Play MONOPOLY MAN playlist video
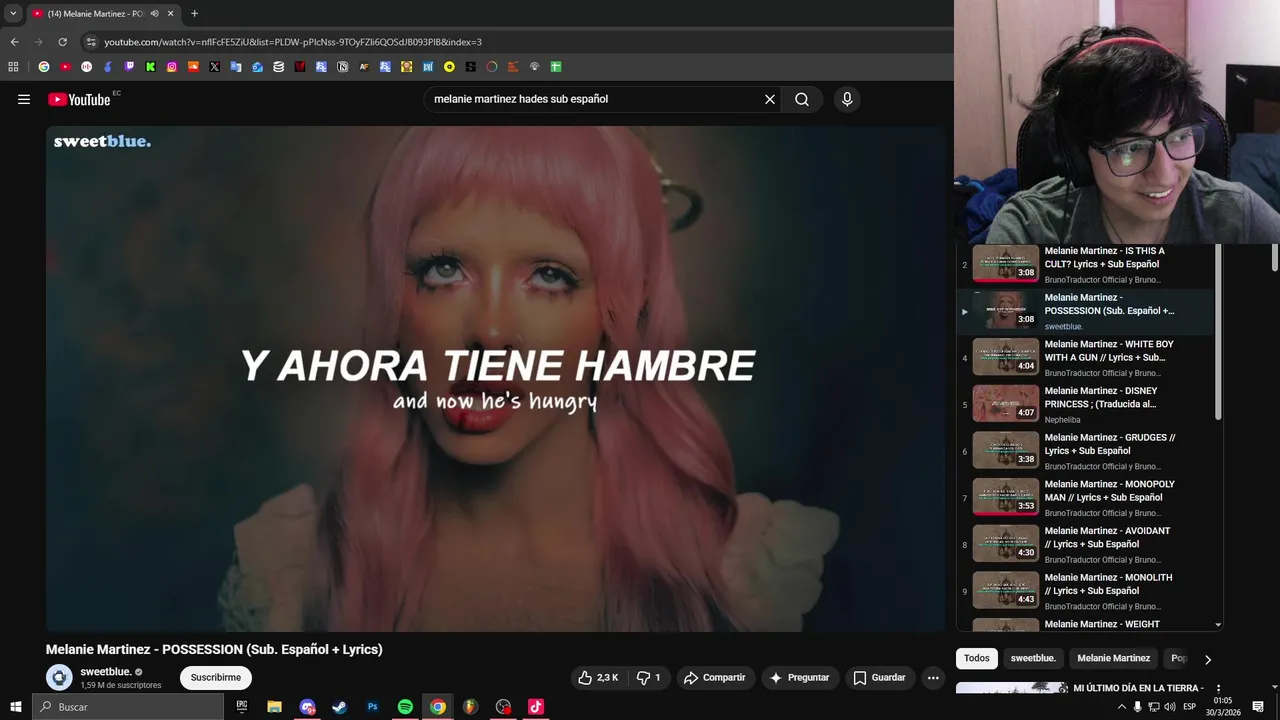1280x720 pixels. [x=1085, y=498]
